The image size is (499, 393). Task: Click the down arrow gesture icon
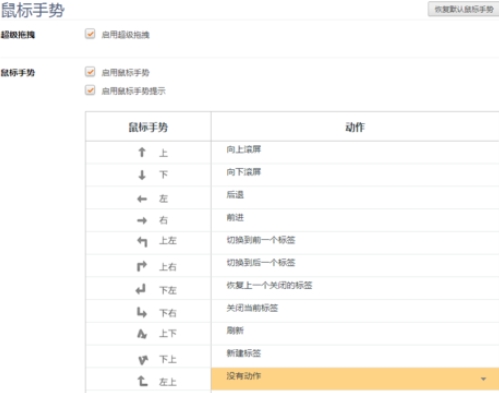pos(142,175)
